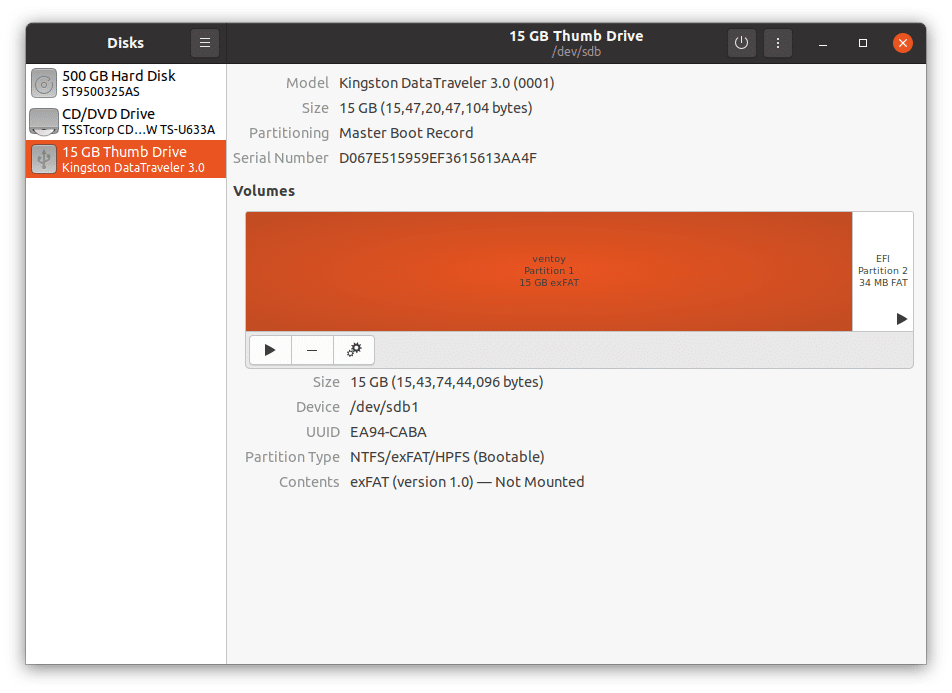
Task: Click the thumb drive icon in sidebar
Action: (43, 159)
